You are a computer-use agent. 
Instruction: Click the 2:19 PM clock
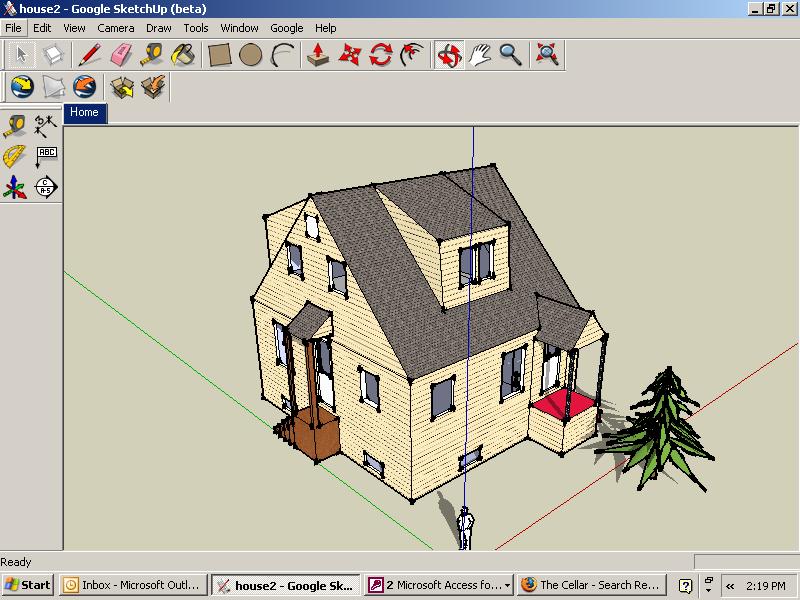point(766,586)
